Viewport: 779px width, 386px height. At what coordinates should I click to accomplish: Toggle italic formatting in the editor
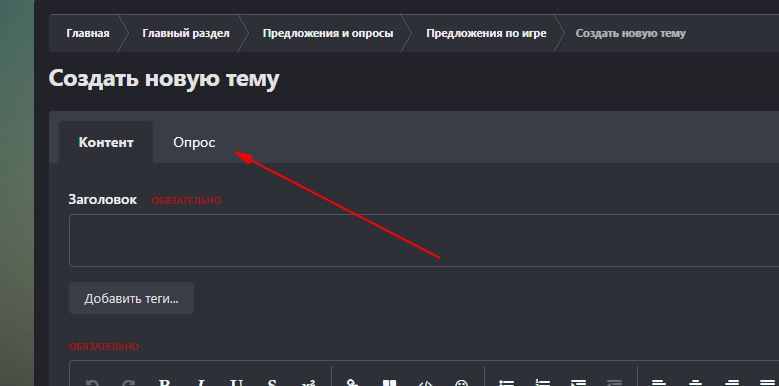[201, 382]
